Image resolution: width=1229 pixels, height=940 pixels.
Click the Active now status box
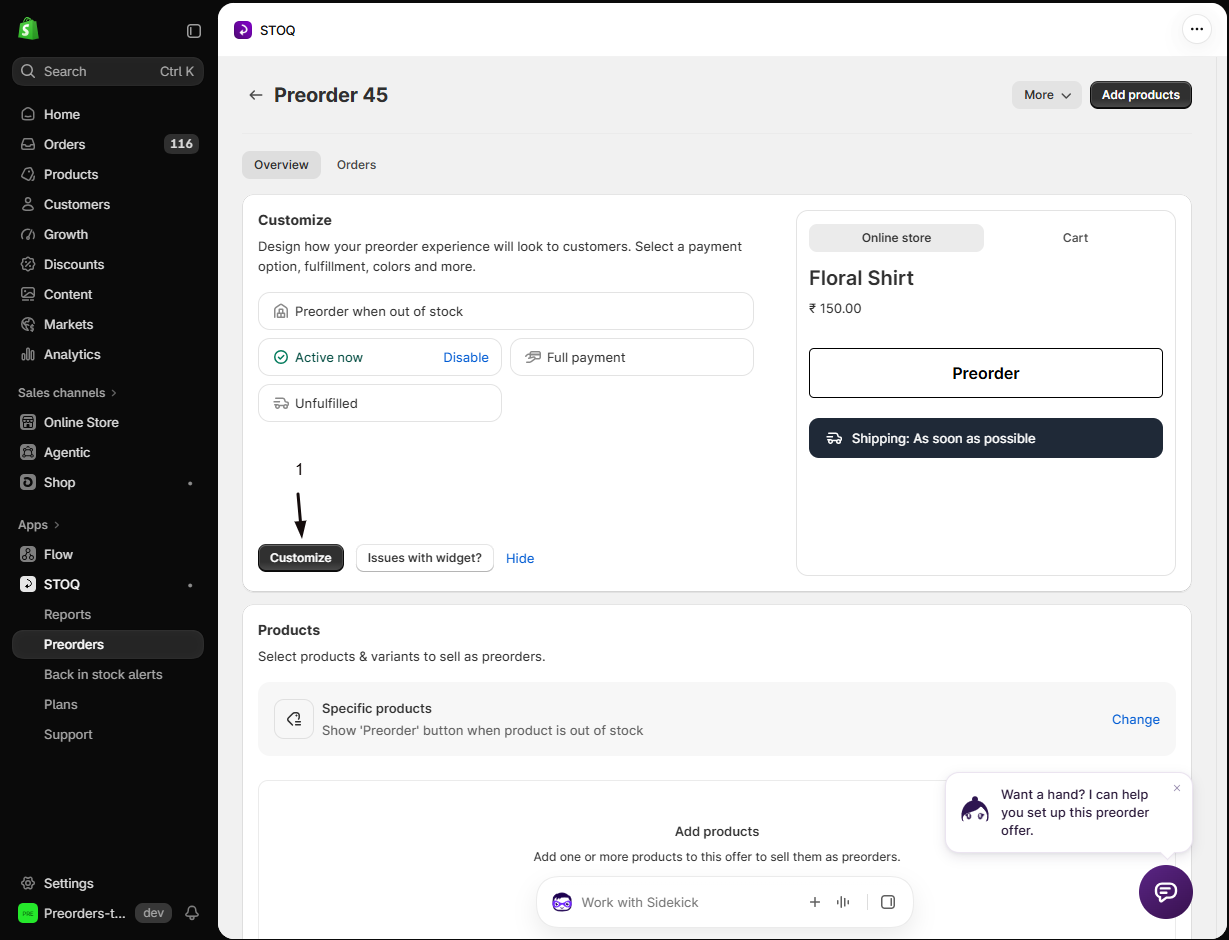[x=380, y=357]
